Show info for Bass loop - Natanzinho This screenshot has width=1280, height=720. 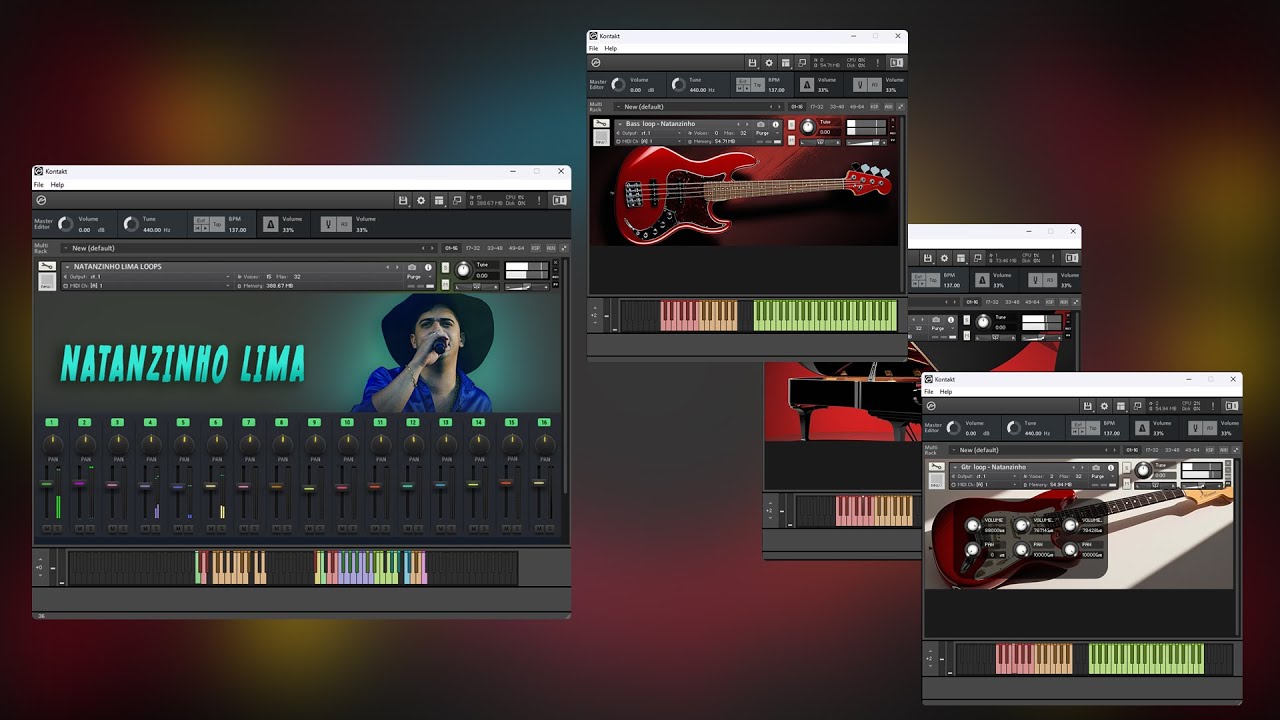pyautogui.click(x=775, y=124)
